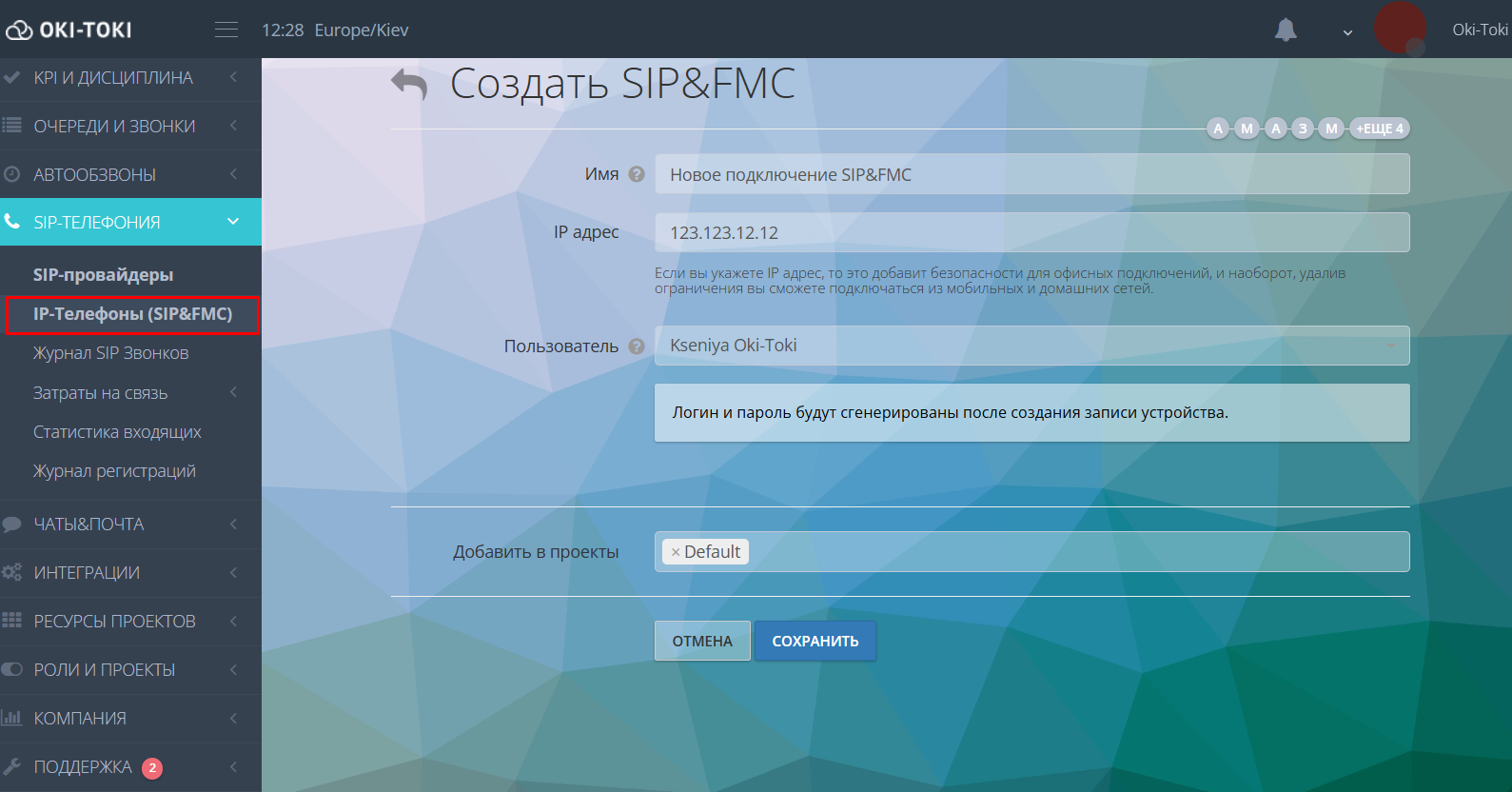
Task: Focus the IP адрес input field
Action: click(x=1031, y=232)
